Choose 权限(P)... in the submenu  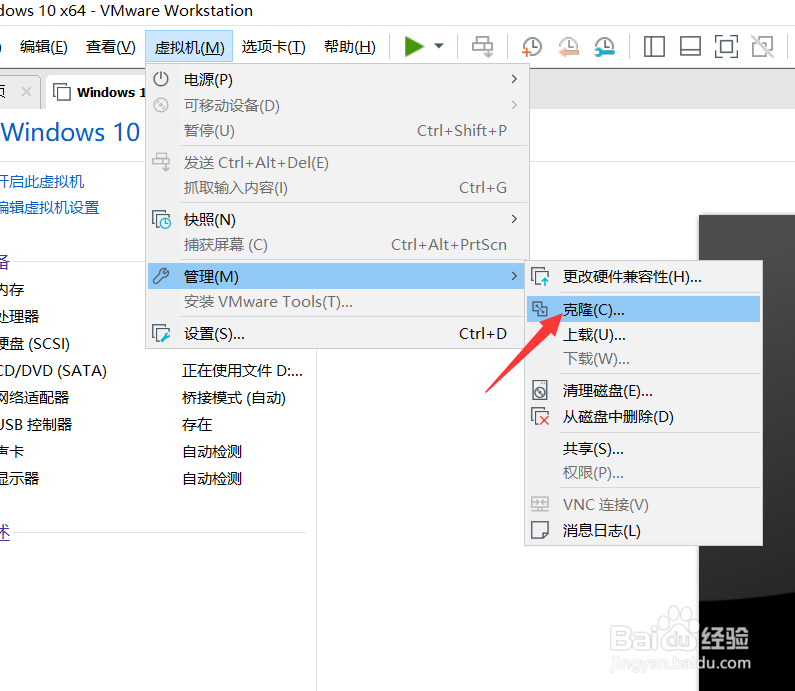(643, 473)
